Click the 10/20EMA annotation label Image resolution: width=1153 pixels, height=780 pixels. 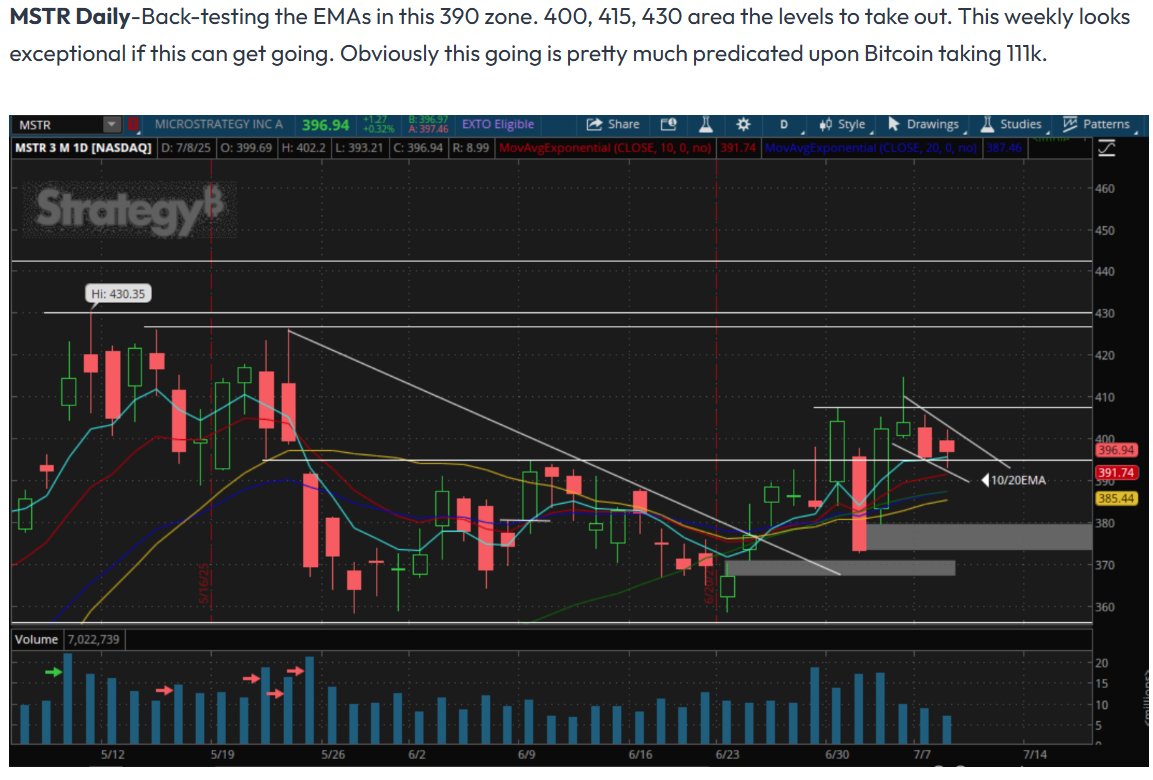pyautogui.click(x=1018, y=480)
